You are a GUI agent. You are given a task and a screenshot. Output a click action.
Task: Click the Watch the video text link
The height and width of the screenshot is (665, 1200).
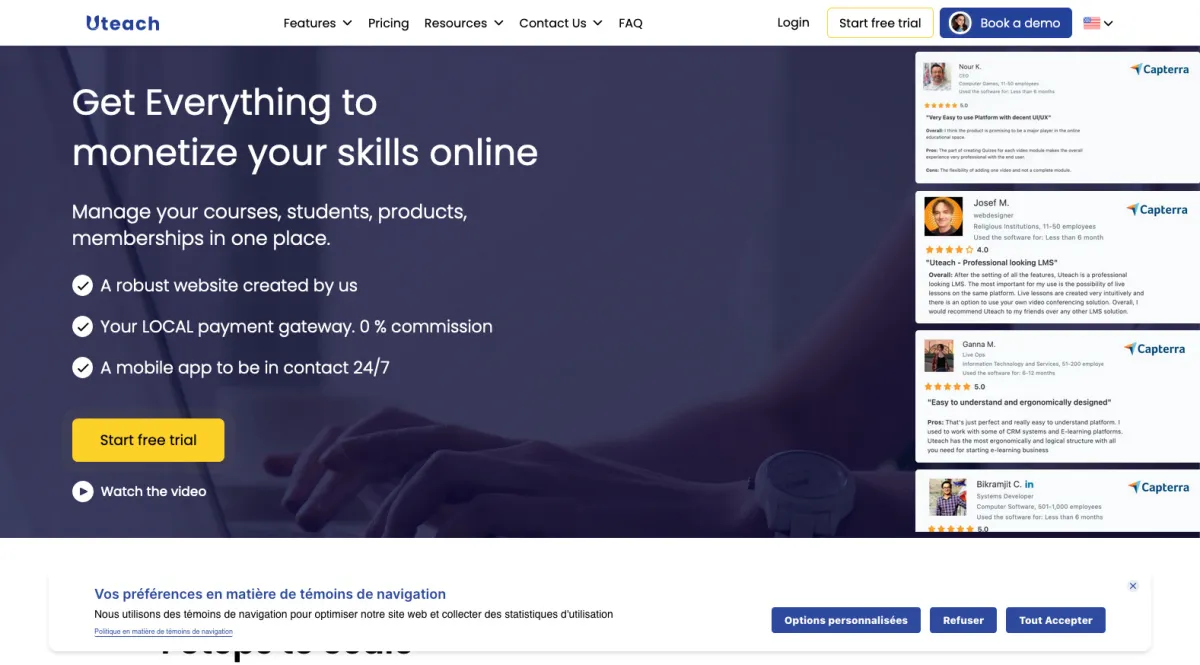click(x=153, y=491)
